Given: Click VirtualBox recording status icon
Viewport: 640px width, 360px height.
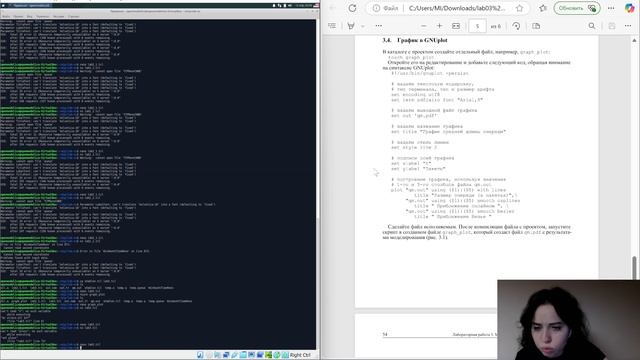Looking at the screenshot, I should [x=260, y=355].
